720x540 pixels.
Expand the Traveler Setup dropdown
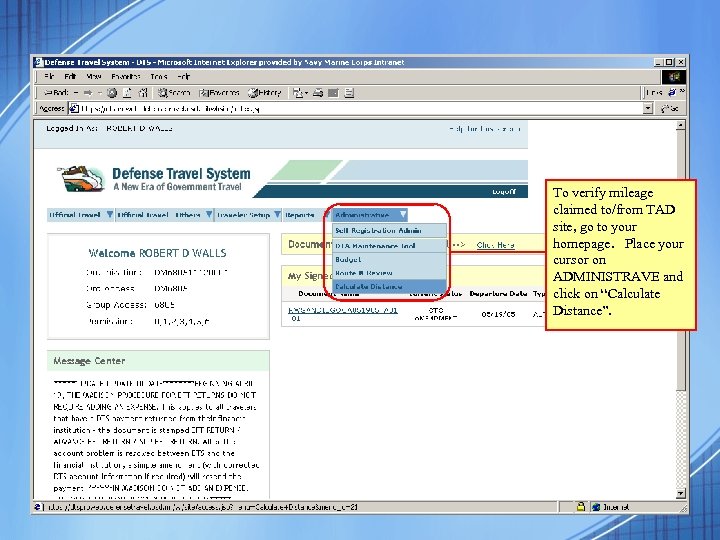[x=277, y=214]
